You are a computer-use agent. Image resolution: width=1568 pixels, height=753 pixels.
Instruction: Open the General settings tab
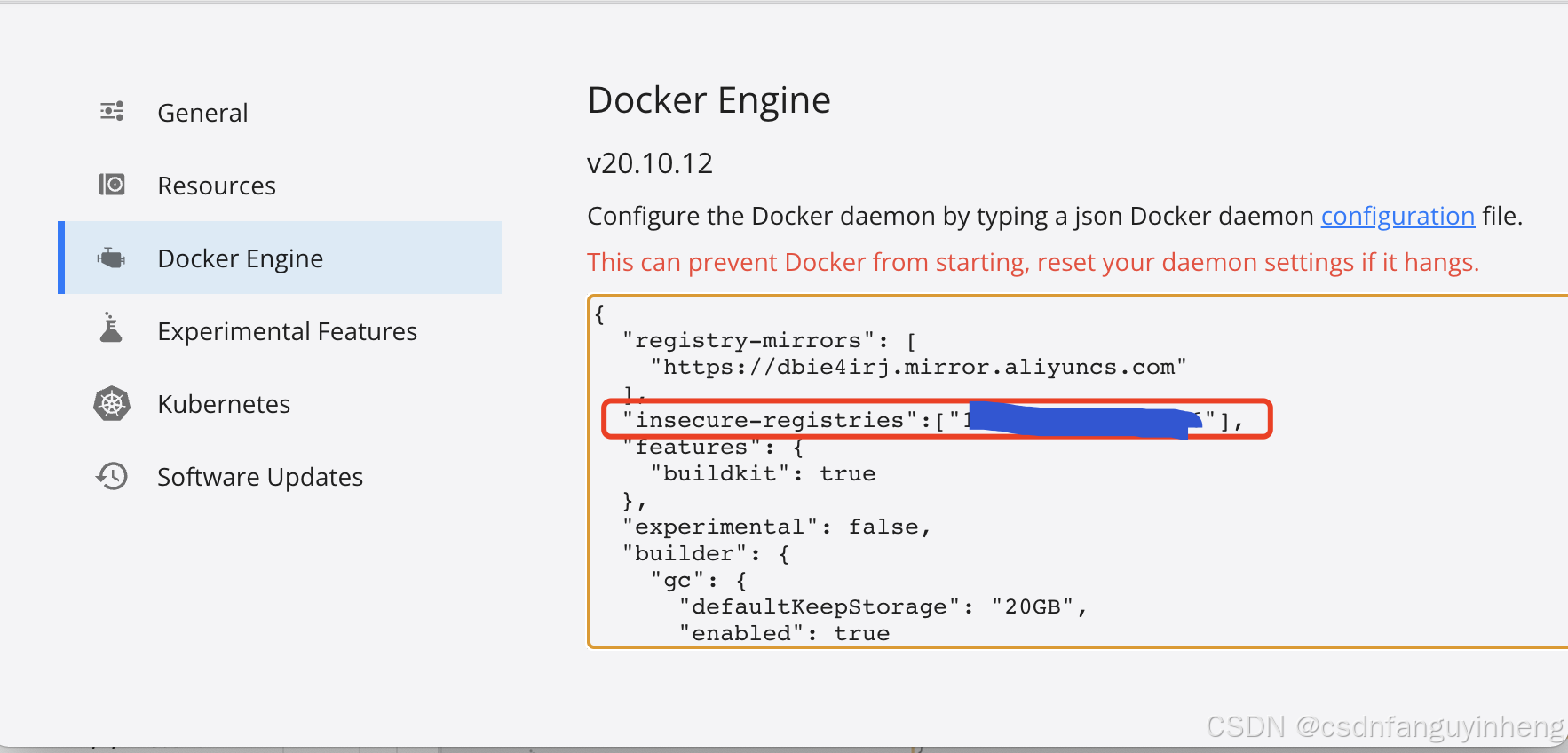(x=280, y=113)
